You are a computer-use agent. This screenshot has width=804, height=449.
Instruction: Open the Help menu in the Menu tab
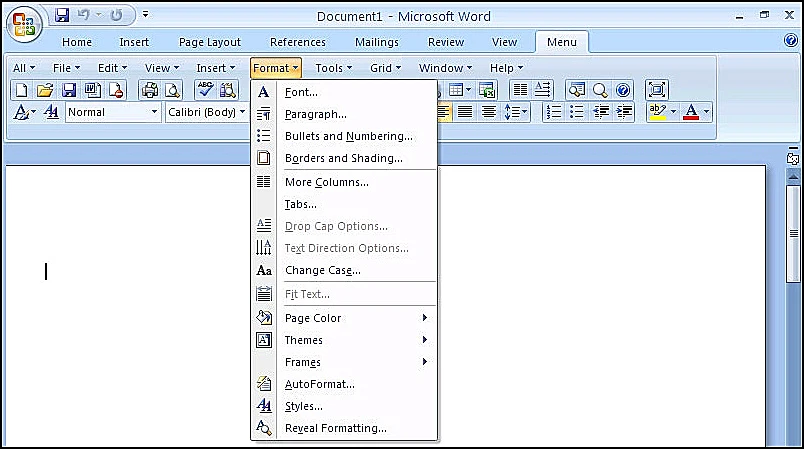point(506,68)
